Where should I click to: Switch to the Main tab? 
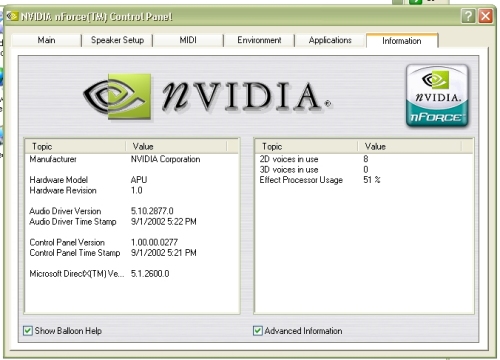pyautogui.click(x=47, y=40)
